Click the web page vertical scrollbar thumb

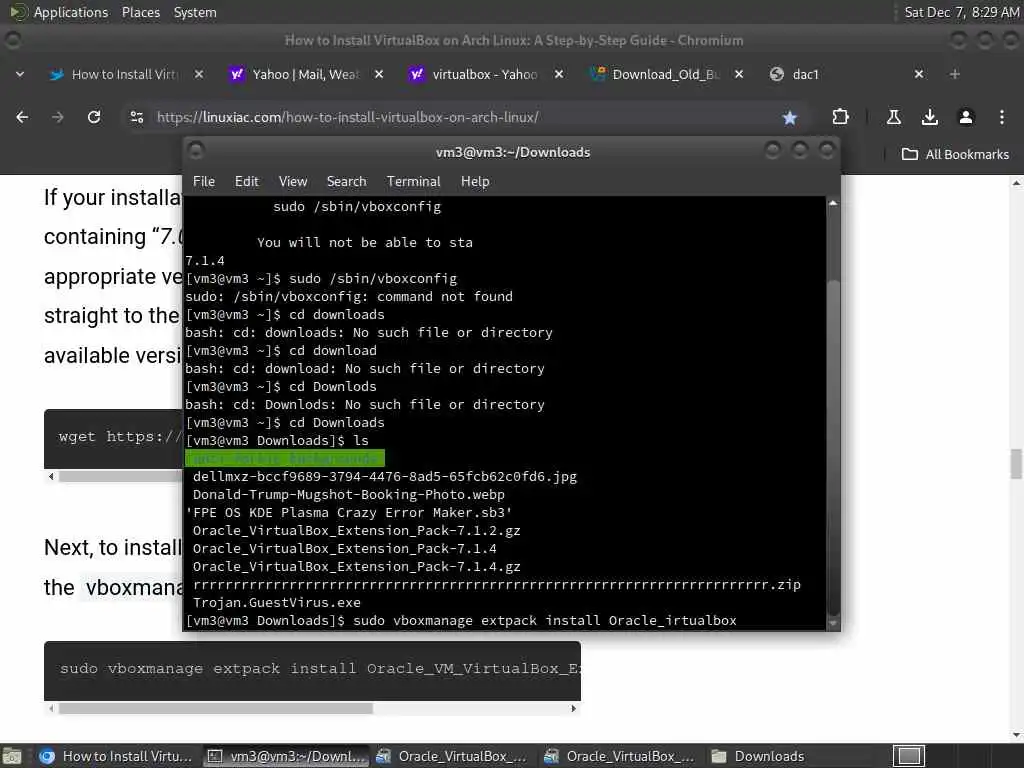[1016, 464]
